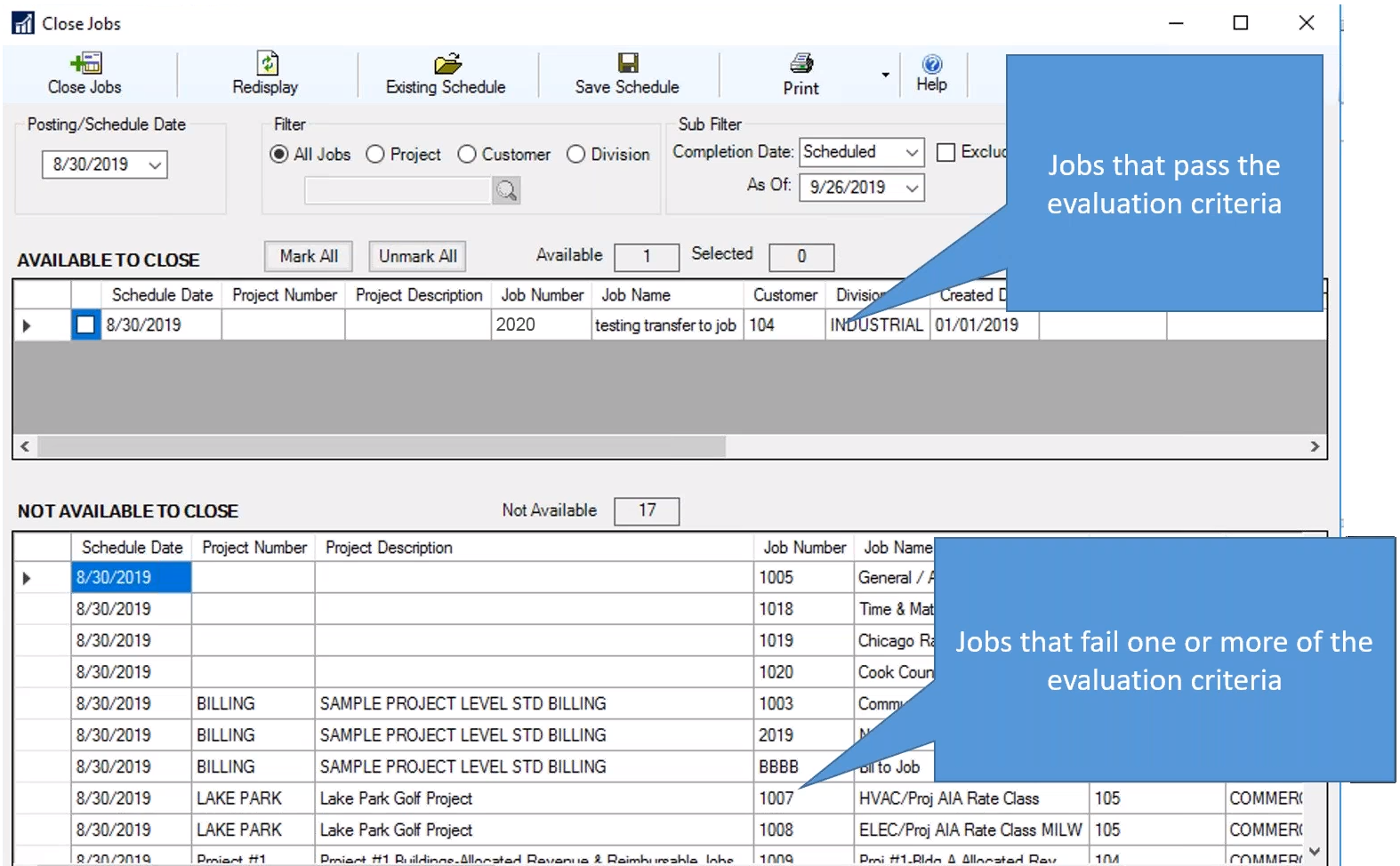Click the Save Schedule disk icon
The width and height of the screenshot is (1400, 866).
click(x=628, y=63)
